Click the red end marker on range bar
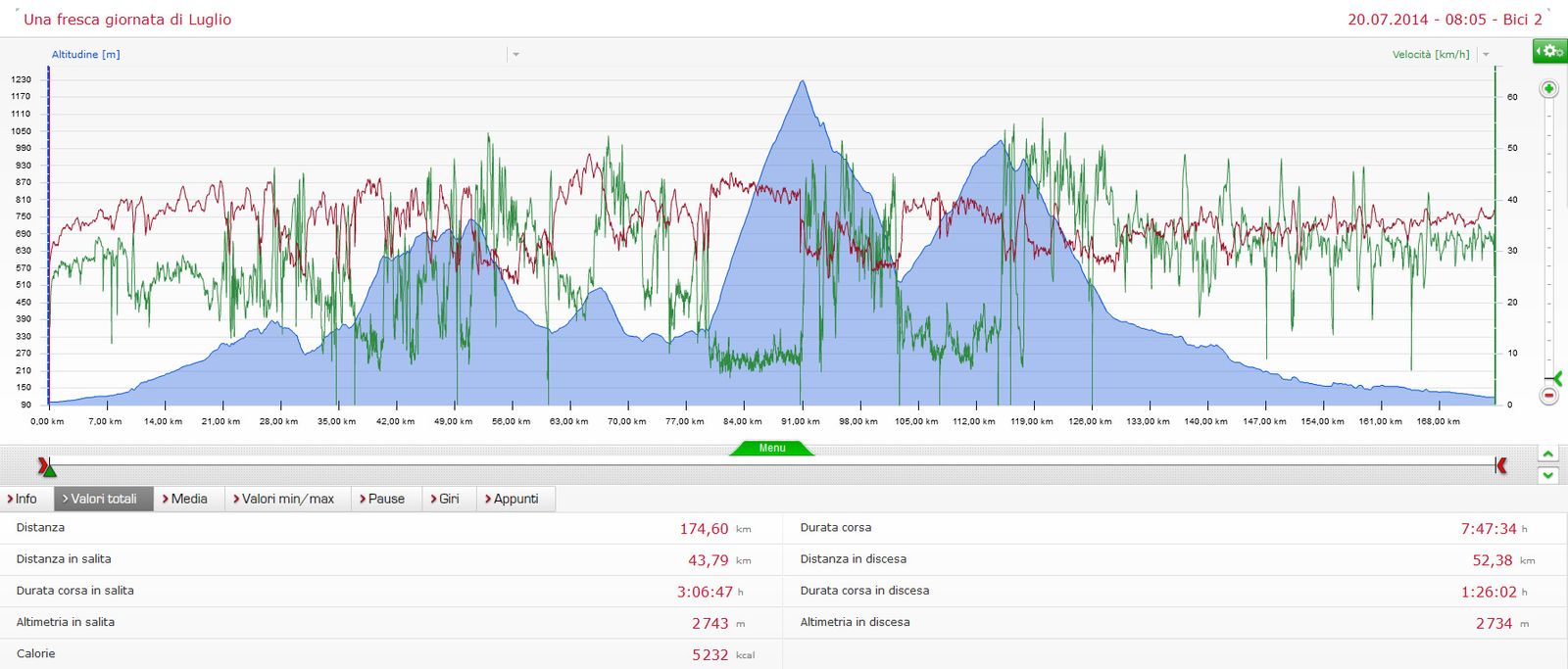Image resolution: width=1568 pixels, height=669 pixels. pos(1500,465)
